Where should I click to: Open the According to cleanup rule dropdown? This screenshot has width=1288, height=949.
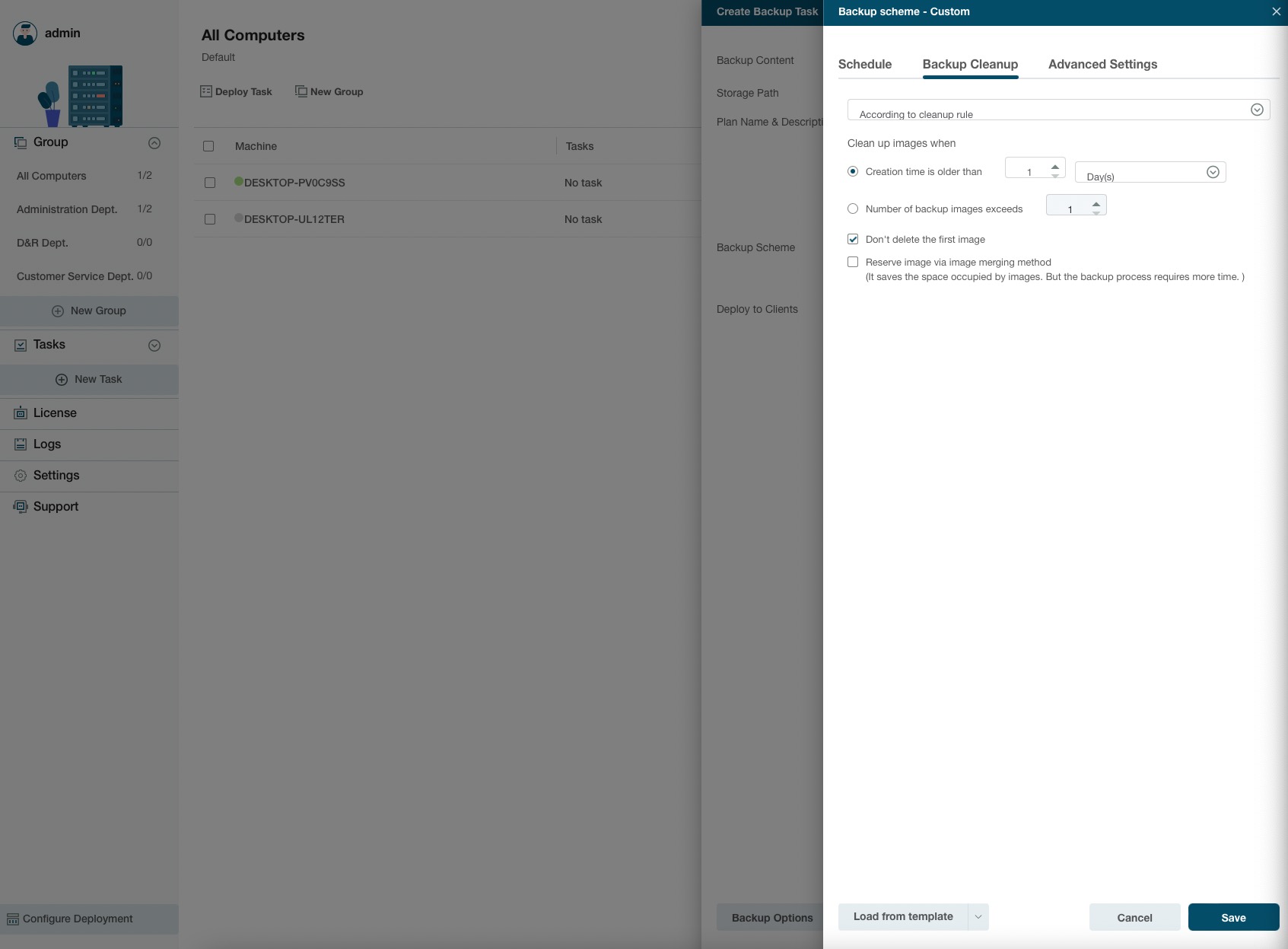tap(1058, 110)
